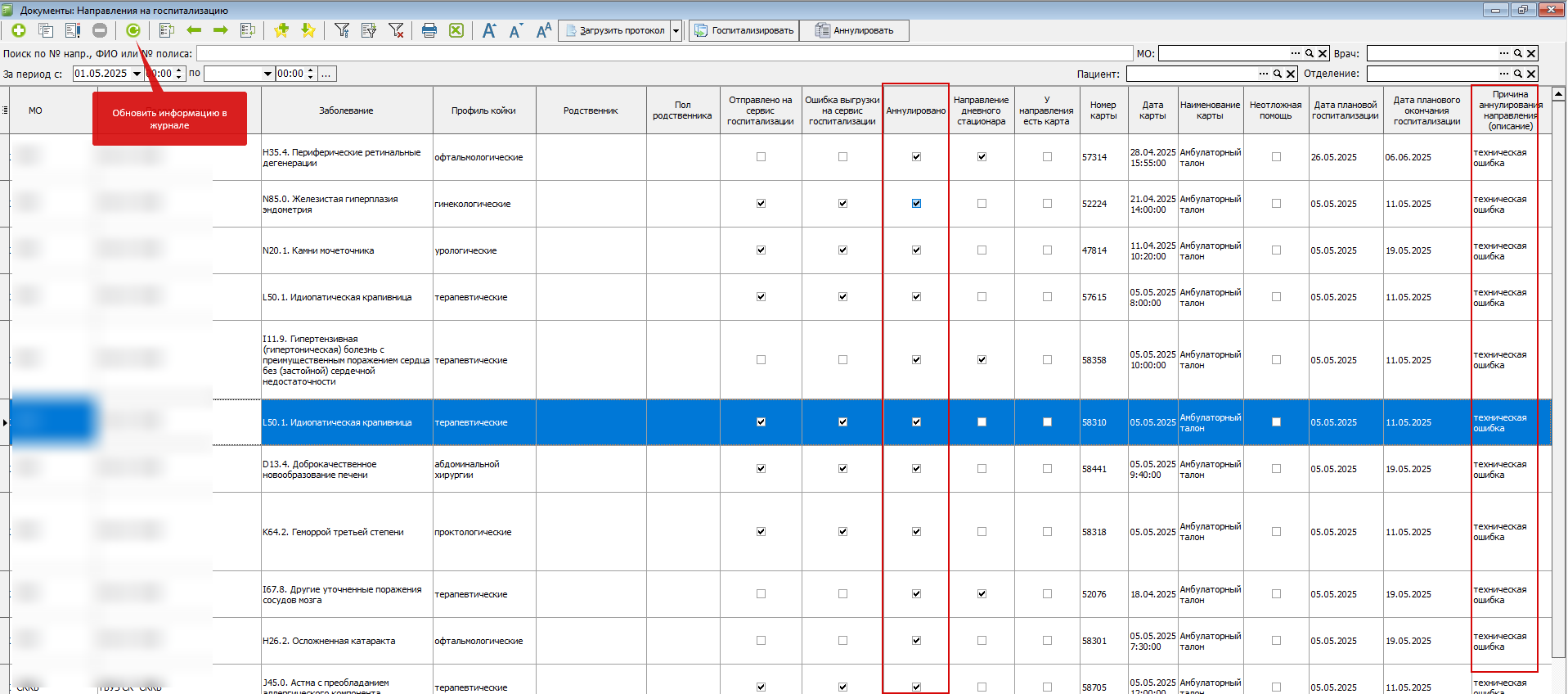Click ellipsis button after period end time
The height and width of the screenshot is (694, 1568).
[326, 74]
